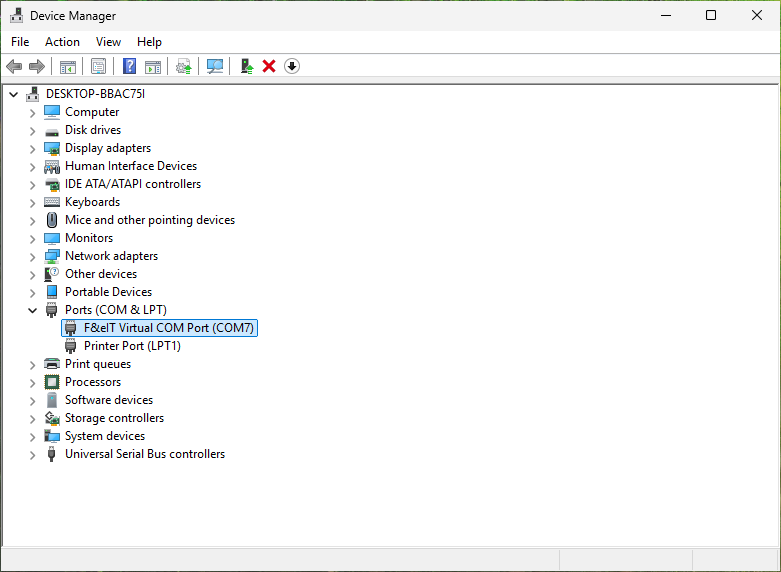
Task: Click the Update driver toolbar icon
Action: [x=184, y=66]
